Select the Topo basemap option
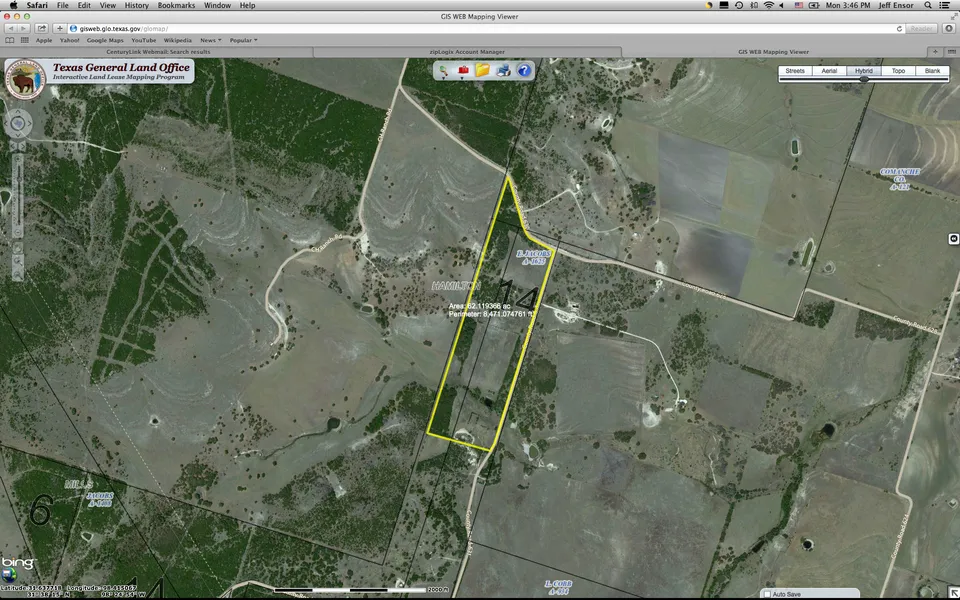The image size is (960, 600). coord(898,72)
